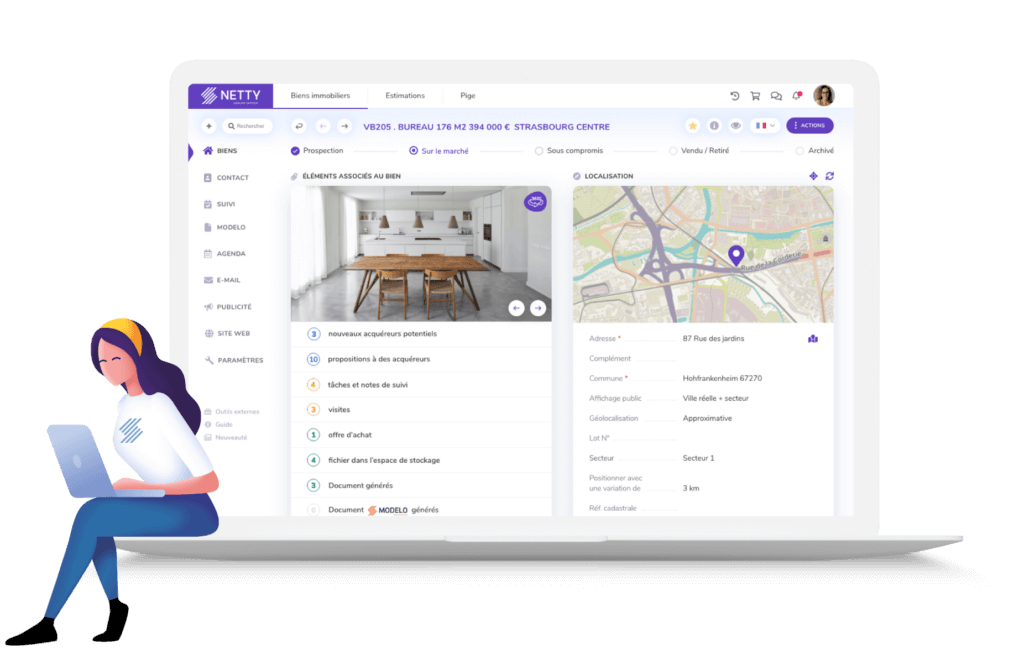Open the history icon in top bar
This screenshot has height=670, width=1024.
tap(735, 96)
